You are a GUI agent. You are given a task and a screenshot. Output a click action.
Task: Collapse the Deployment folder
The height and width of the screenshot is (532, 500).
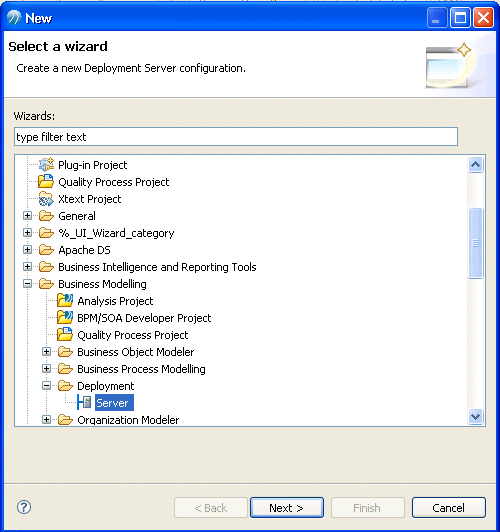[x=46, y=385]
